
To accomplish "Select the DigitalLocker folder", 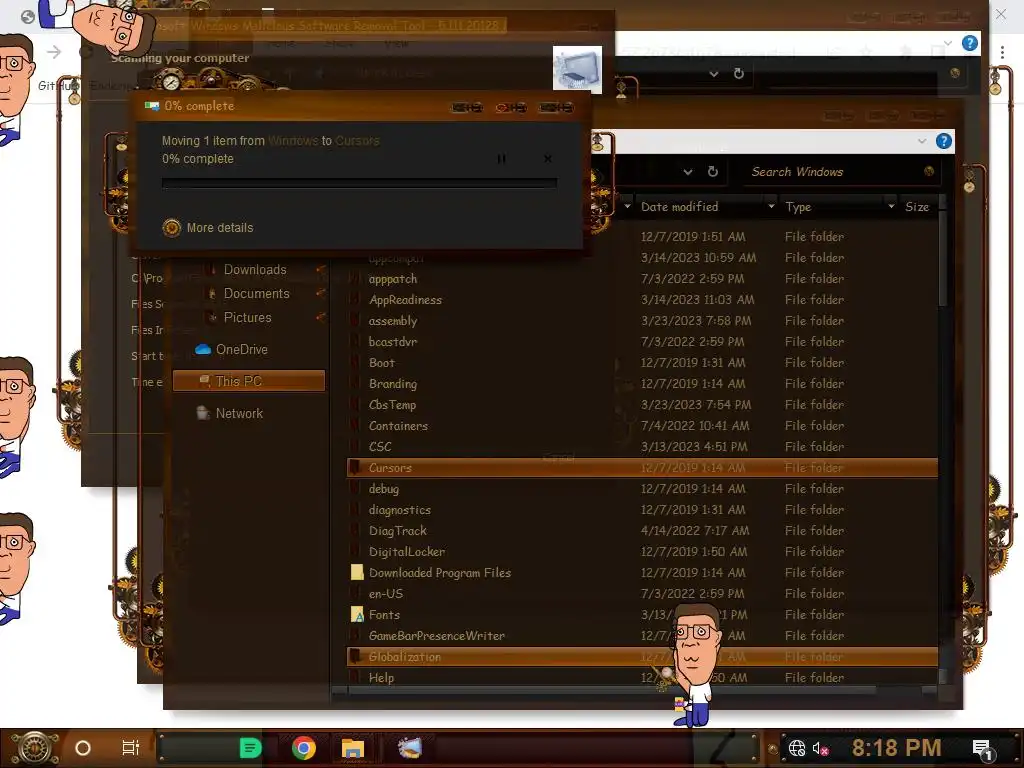I will pyautogui.click(x=406, y=552).
